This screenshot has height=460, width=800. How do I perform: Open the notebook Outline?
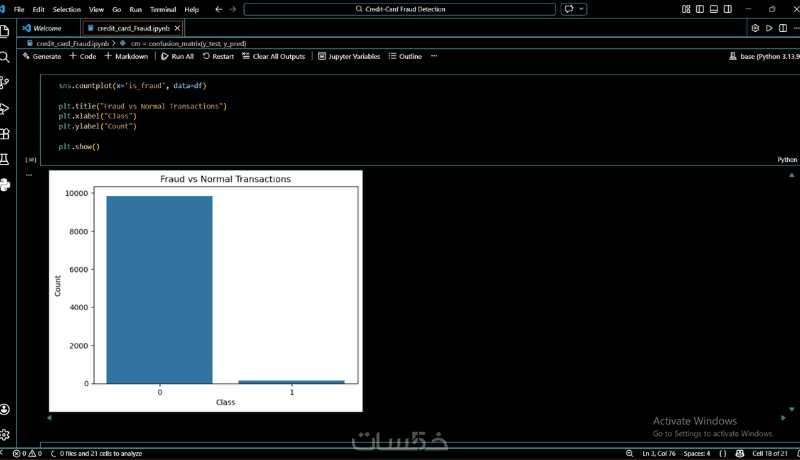click(405, 56)
